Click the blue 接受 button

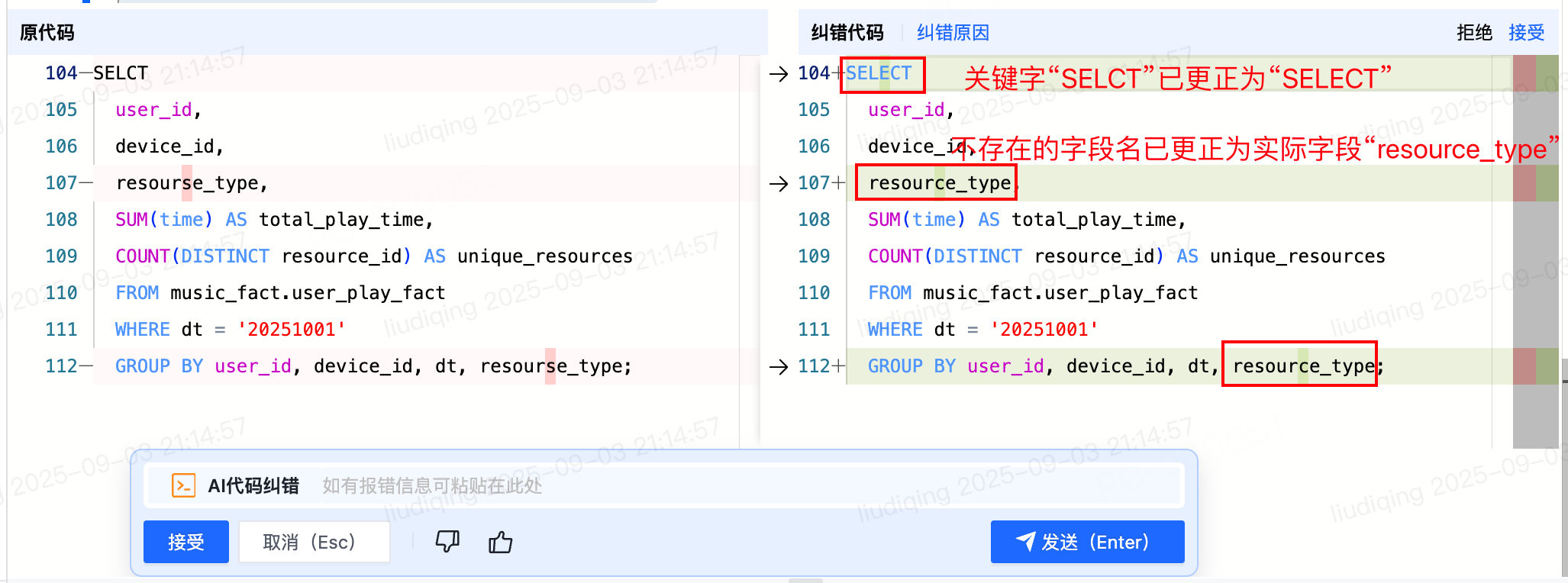pos(186,542)
